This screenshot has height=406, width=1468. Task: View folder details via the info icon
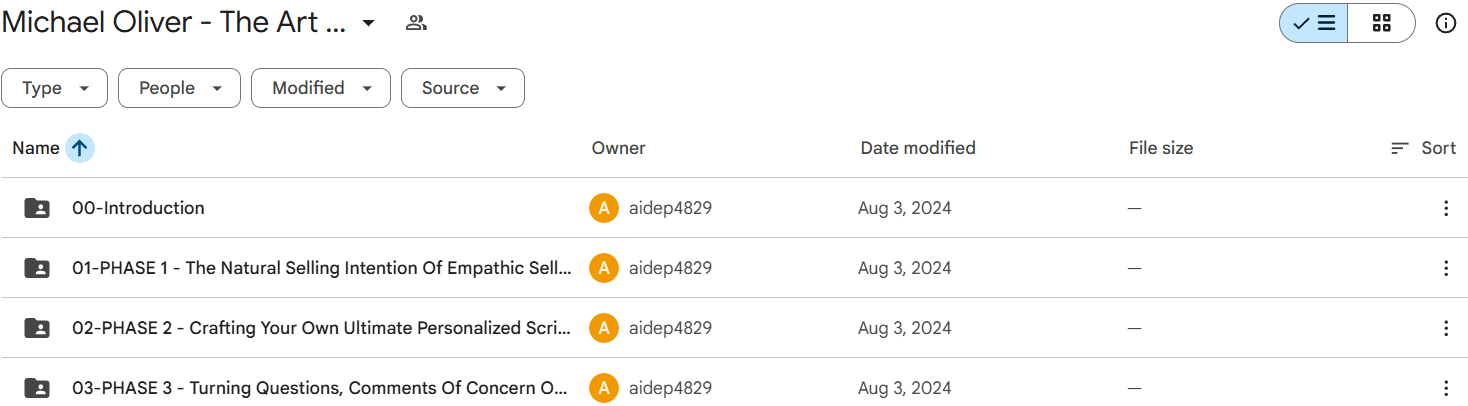1445,23
